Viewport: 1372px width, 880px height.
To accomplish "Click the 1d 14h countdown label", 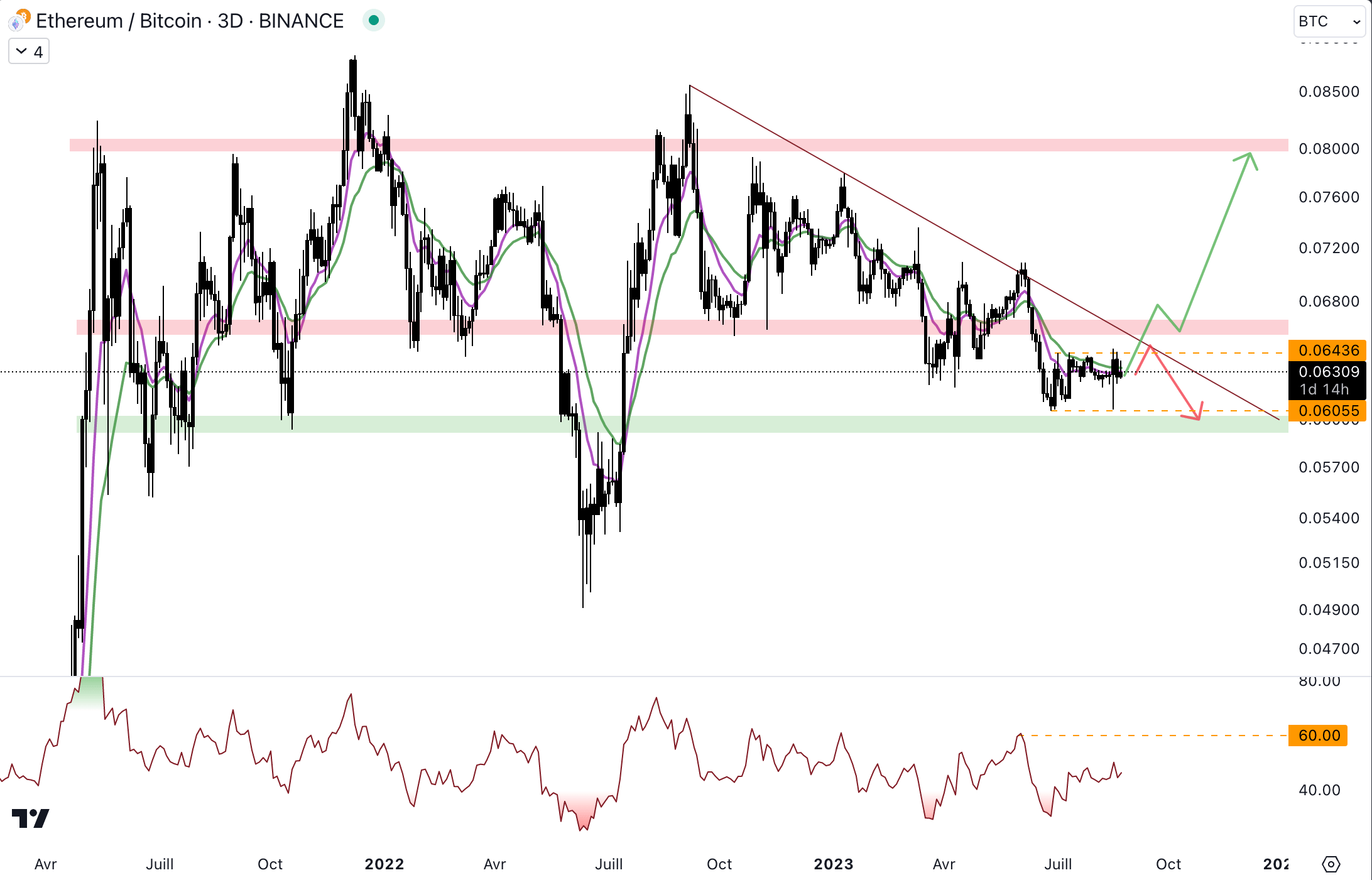I will click(x=1324, y=389).
